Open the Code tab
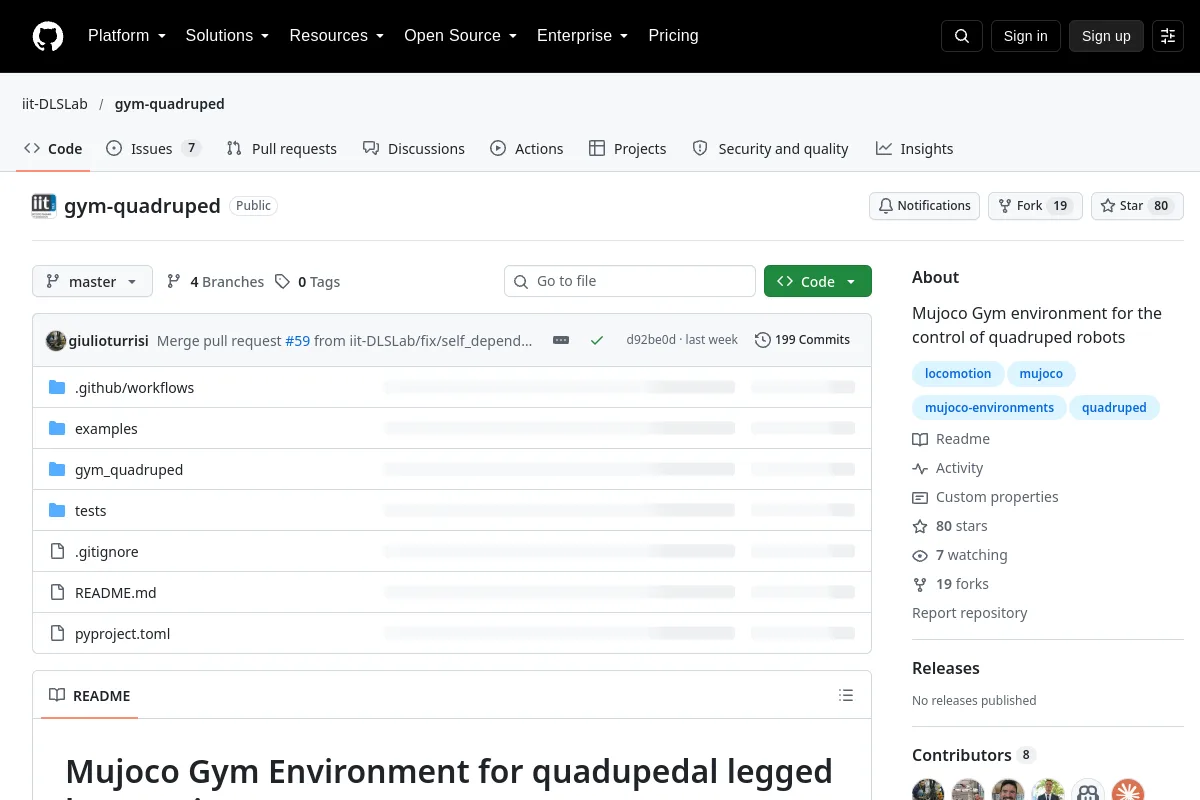Screen dimensions: 1200x800 (53, 148)
